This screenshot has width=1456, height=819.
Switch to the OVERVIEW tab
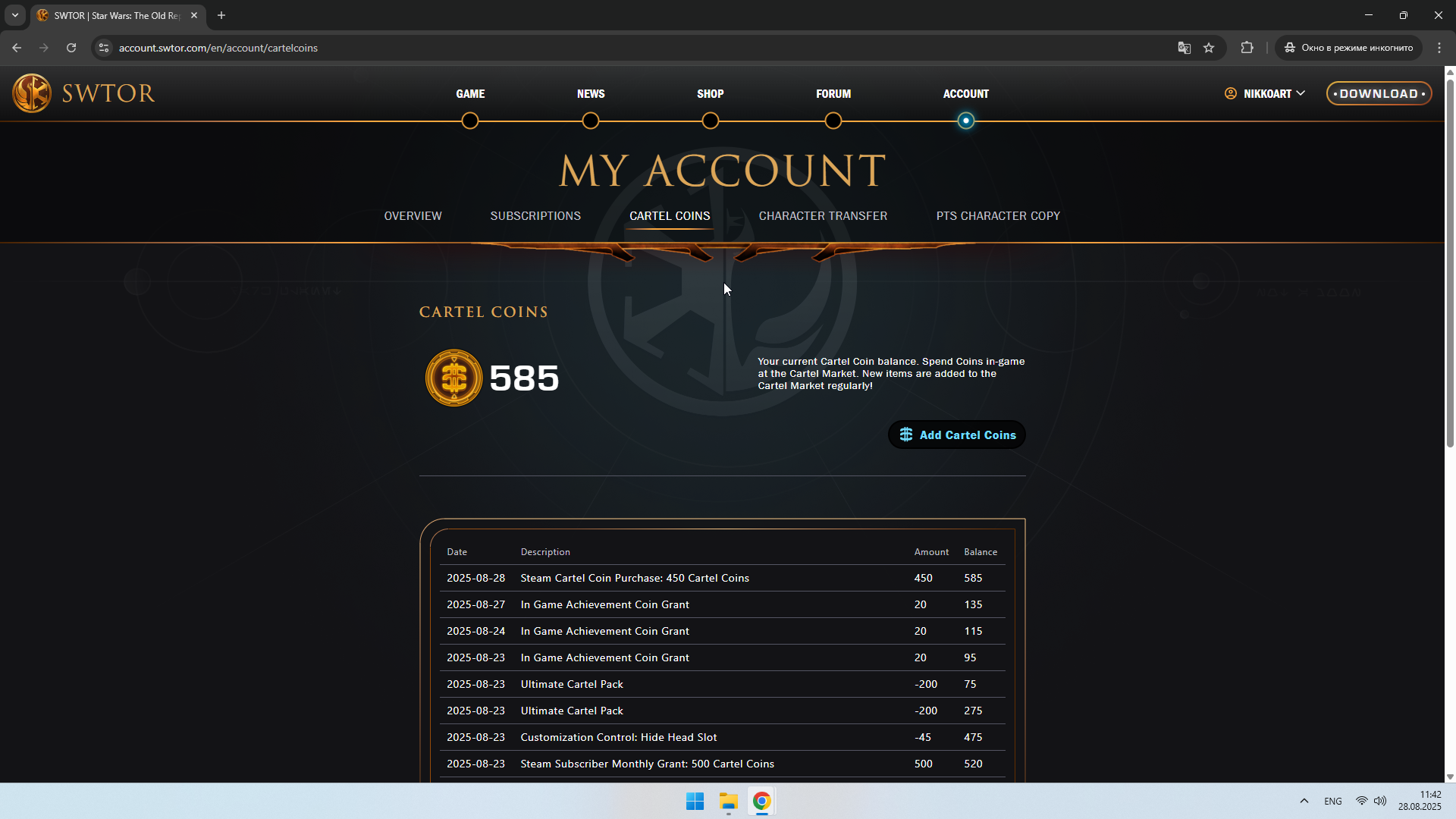413,216
